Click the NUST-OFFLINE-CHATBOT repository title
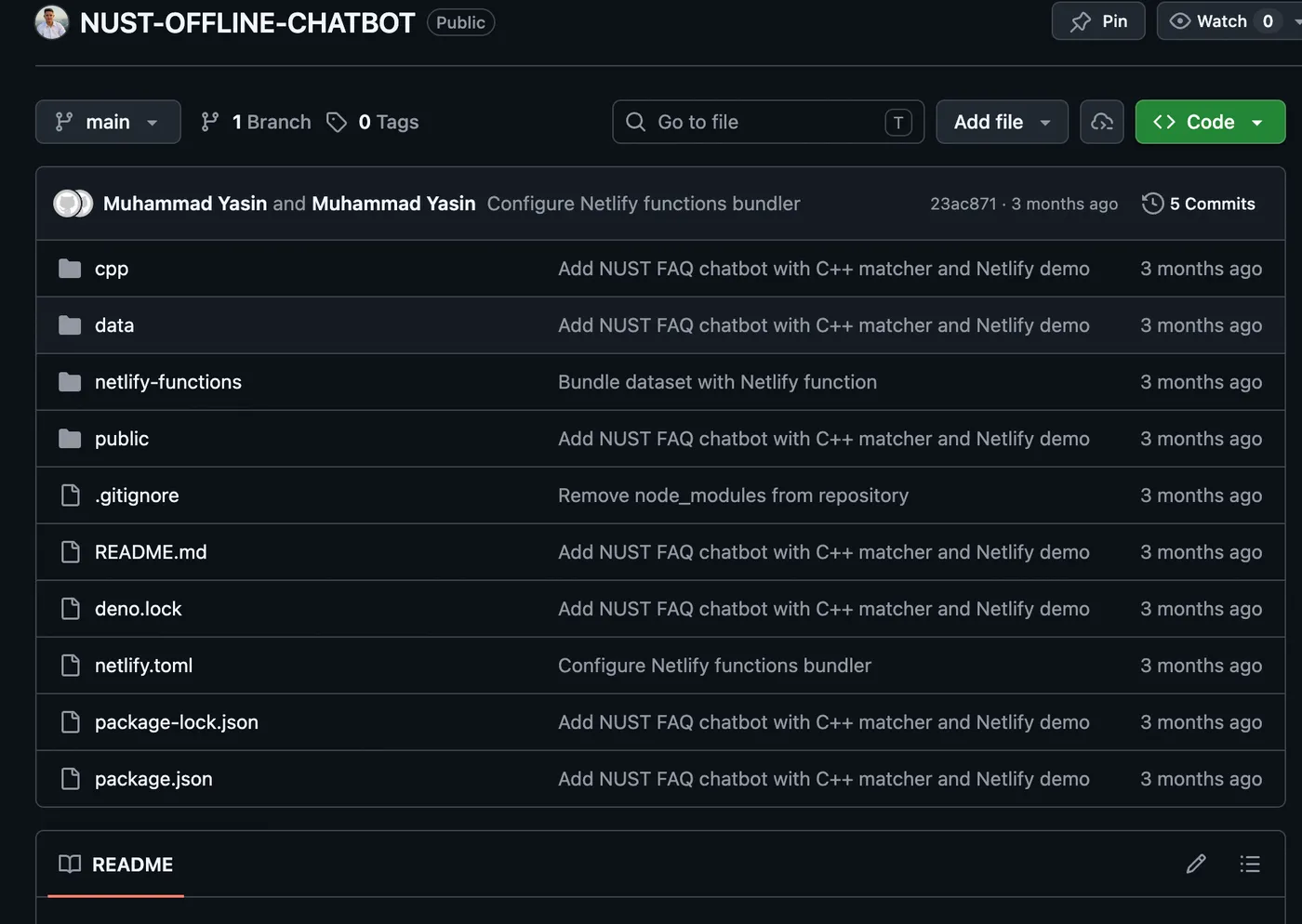 click(x=247, y=22)
